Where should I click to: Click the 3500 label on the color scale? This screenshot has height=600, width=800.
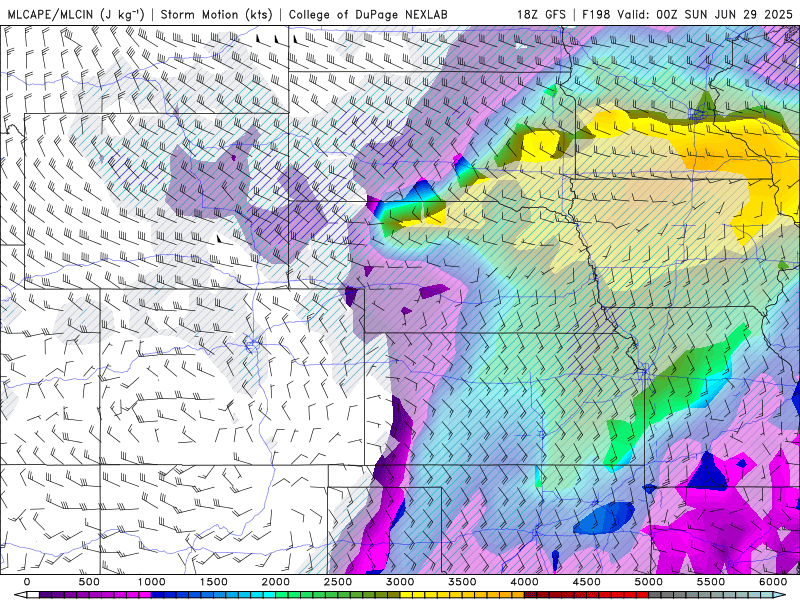click(x=463, y=582)
